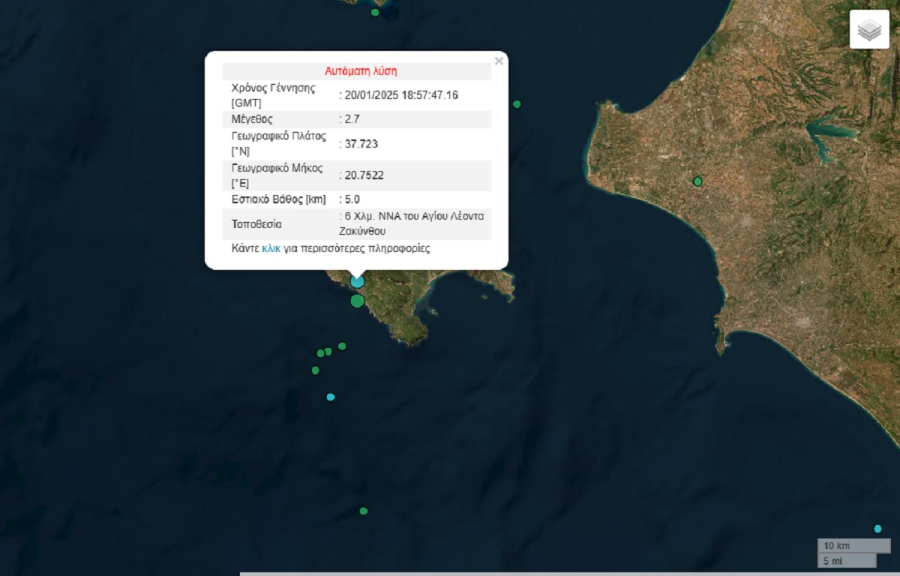
Task: Click the green marker at the top edge
Action: click(375, 12)
